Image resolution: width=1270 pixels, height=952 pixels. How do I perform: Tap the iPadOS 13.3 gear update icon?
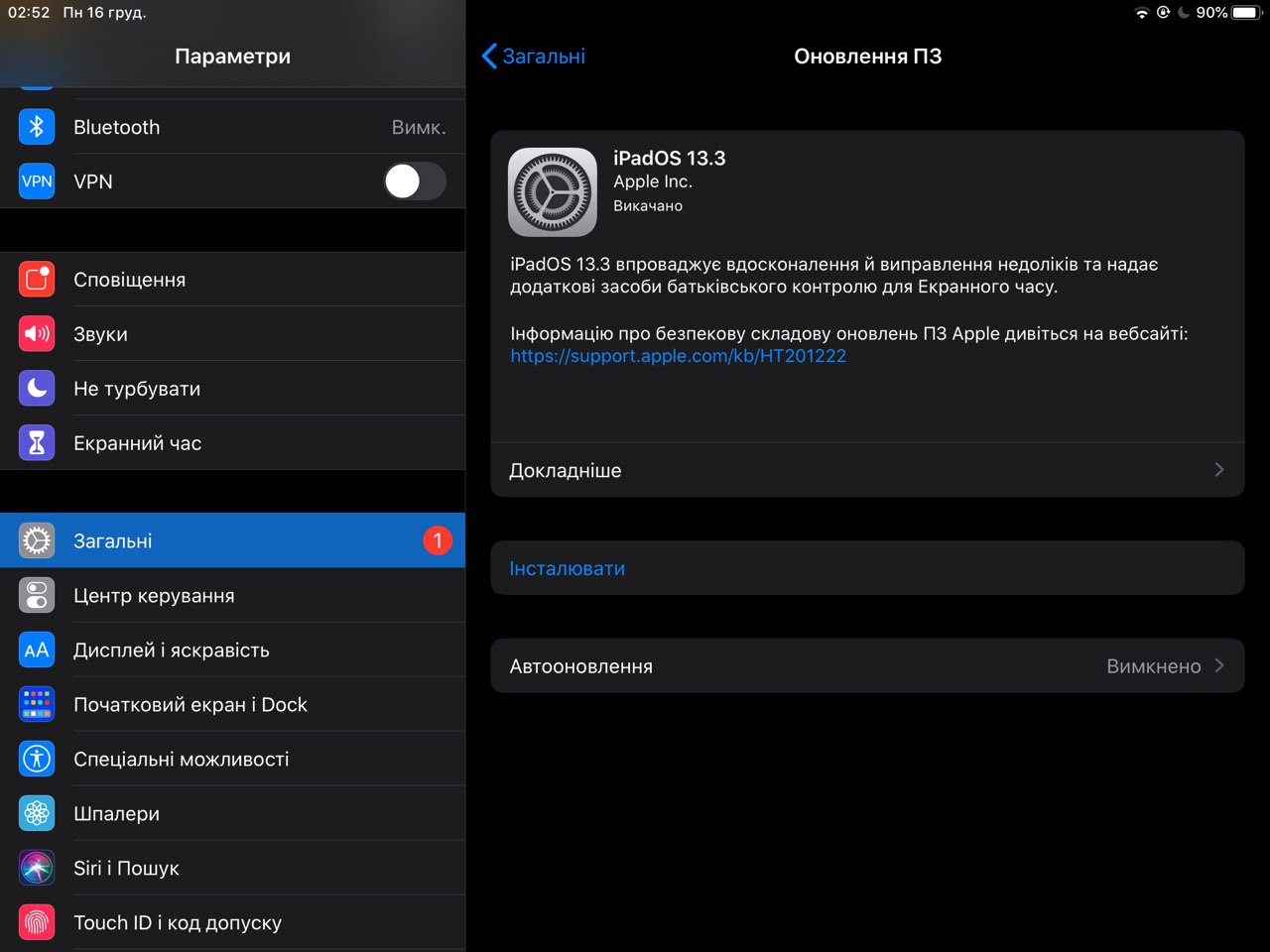point(553,192)
